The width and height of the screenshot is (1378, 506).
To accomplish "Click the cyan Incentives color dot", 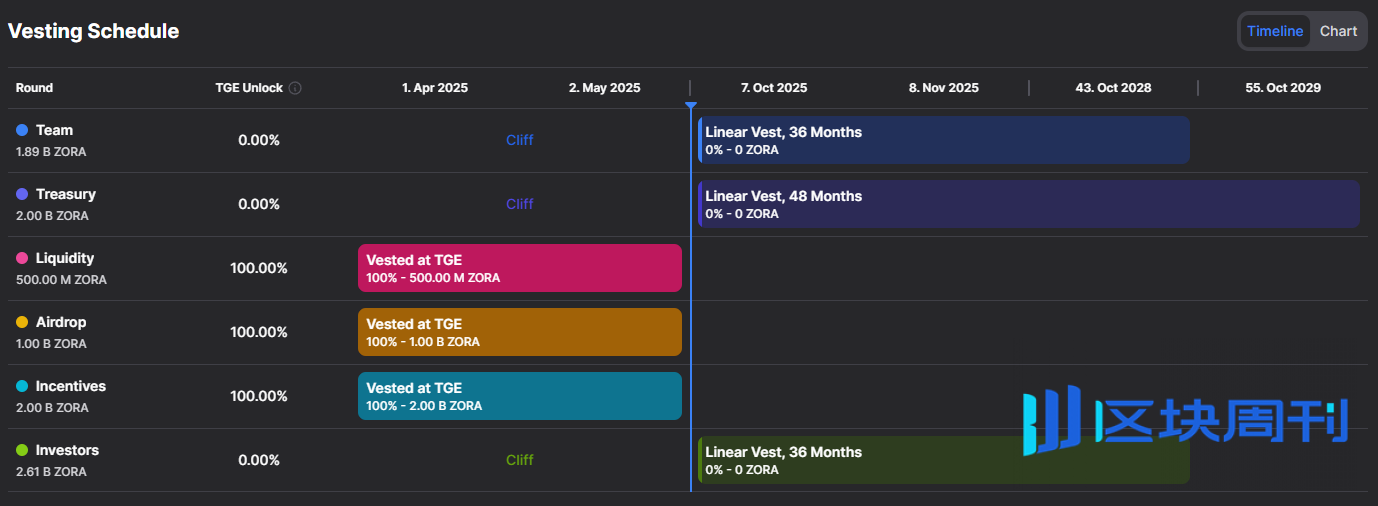I will click(x=22, y=386).
